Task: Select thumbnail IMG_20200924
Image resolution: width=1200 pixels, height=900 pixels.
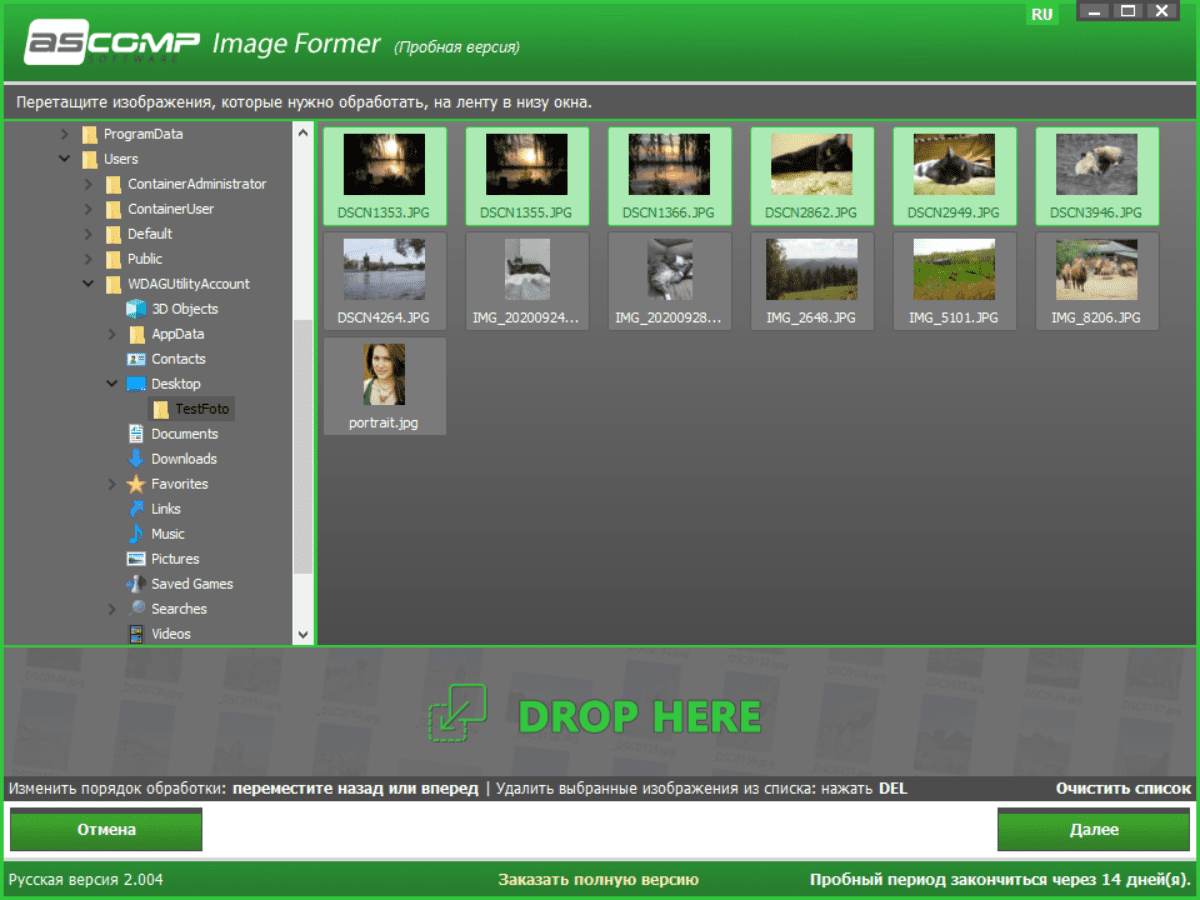Action: 527,281
